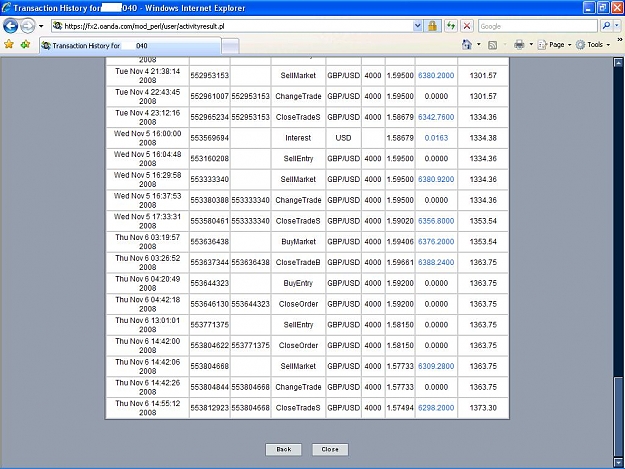Click the Print icon

pos(519,45)
